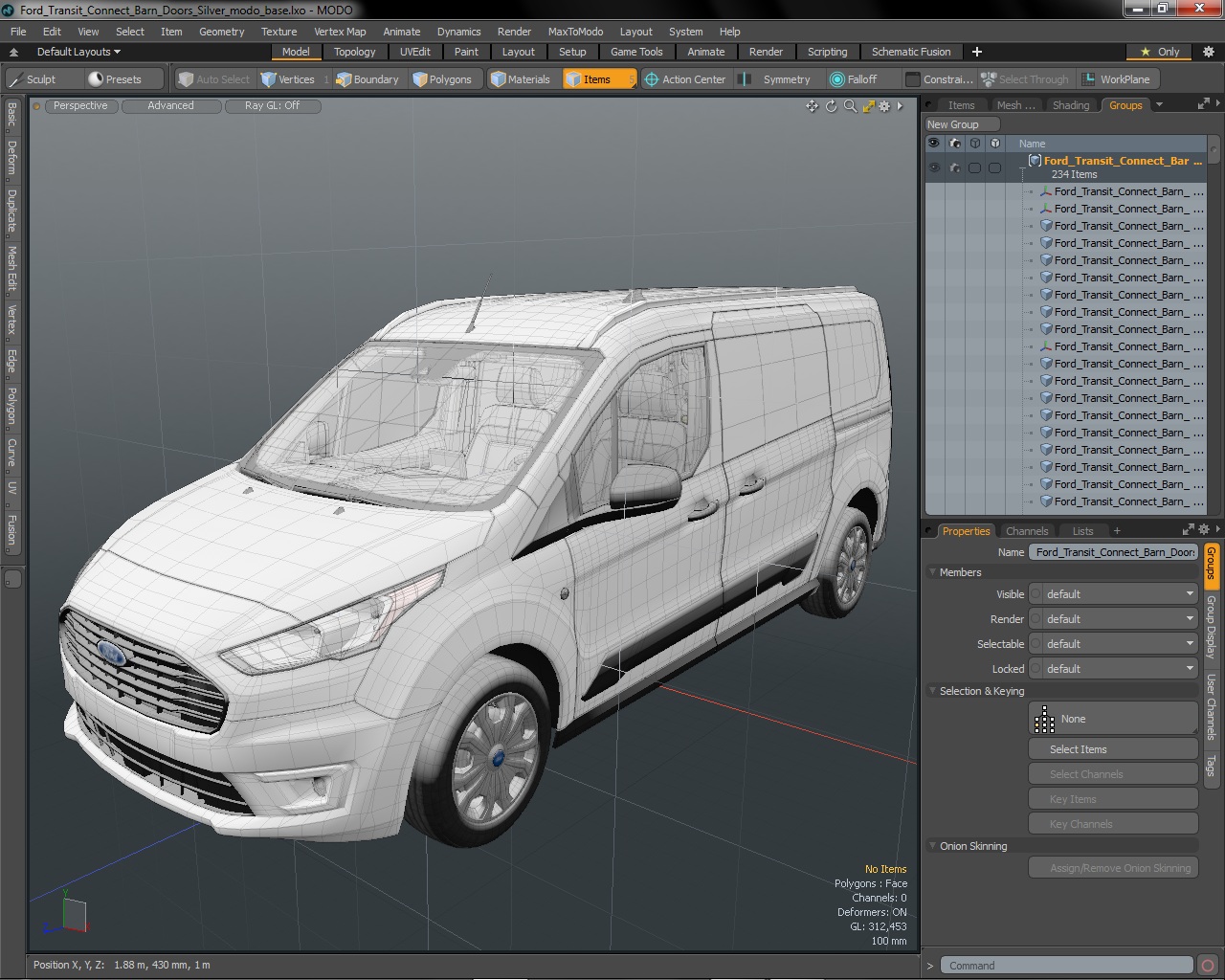Viewport: 1225px width, 980px height.
Task: Click the Selection & Keying None figure icon
Action: pos(1044,719)
